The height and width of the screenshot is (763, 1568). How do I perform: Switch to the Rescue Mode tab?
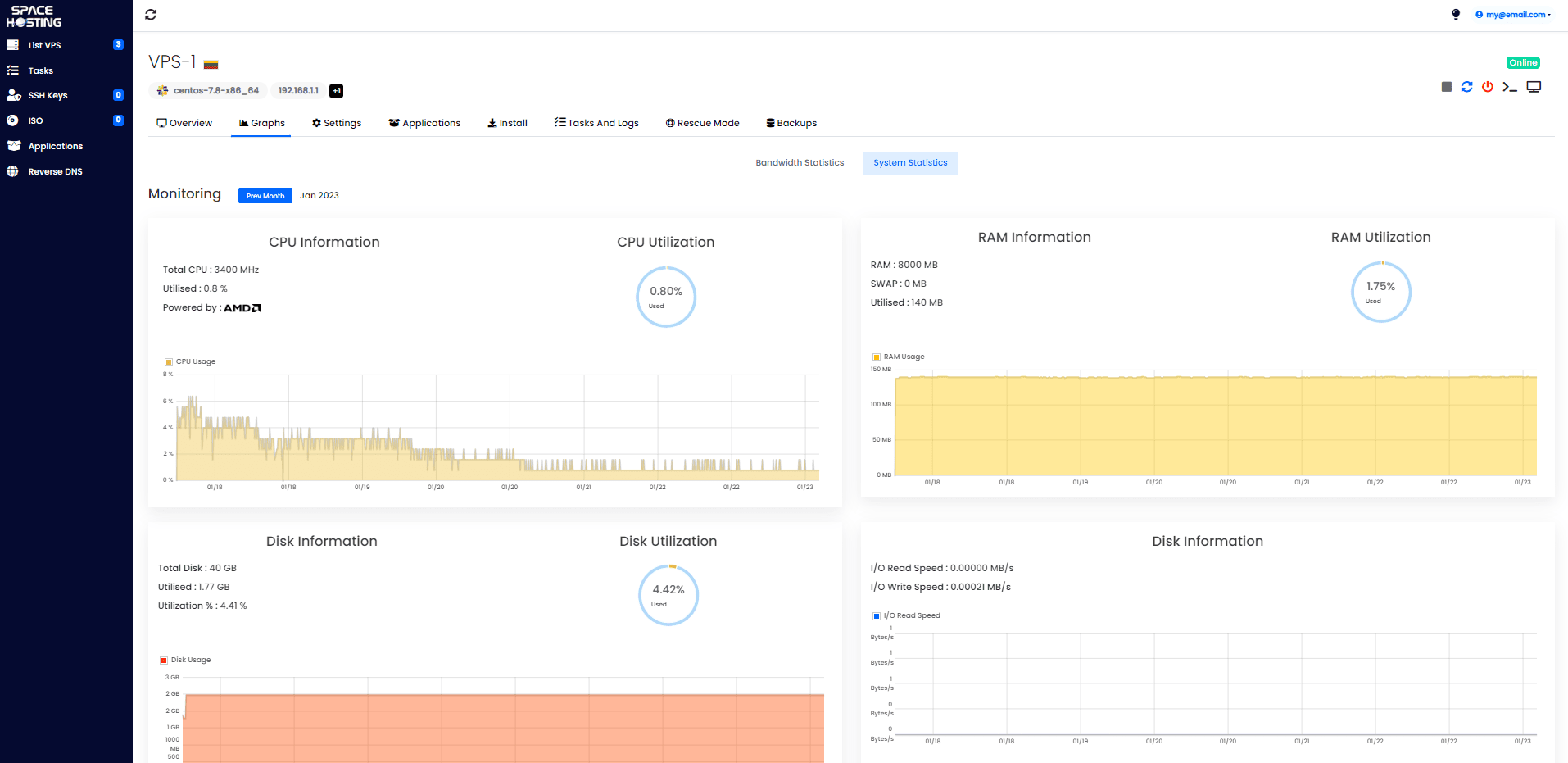point(702,123)
